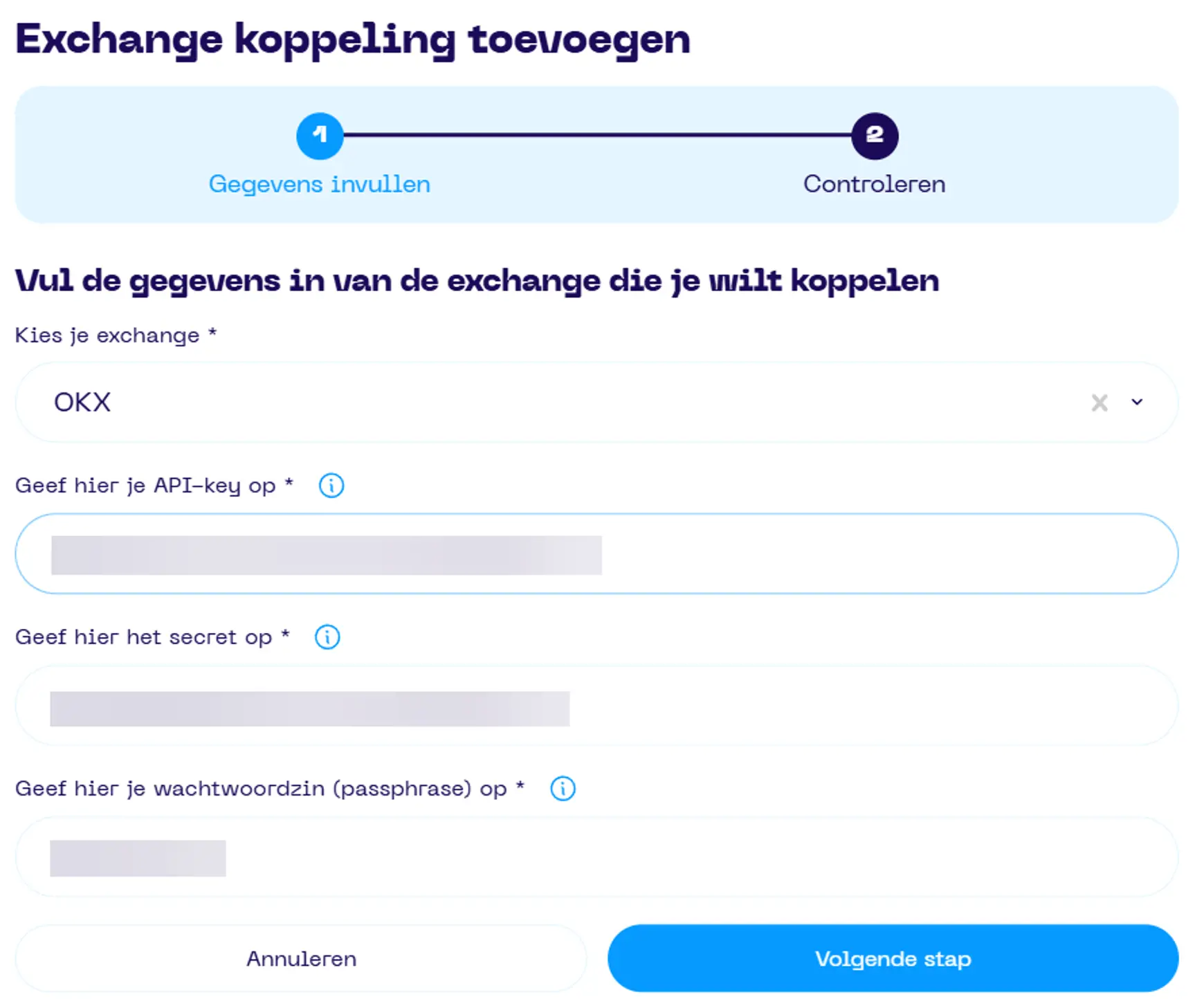The width and height of the screenshot is (1204, 1008).
Task: Click the heading "Exchange koppeling toevoegen"
Action: [353, 39]
